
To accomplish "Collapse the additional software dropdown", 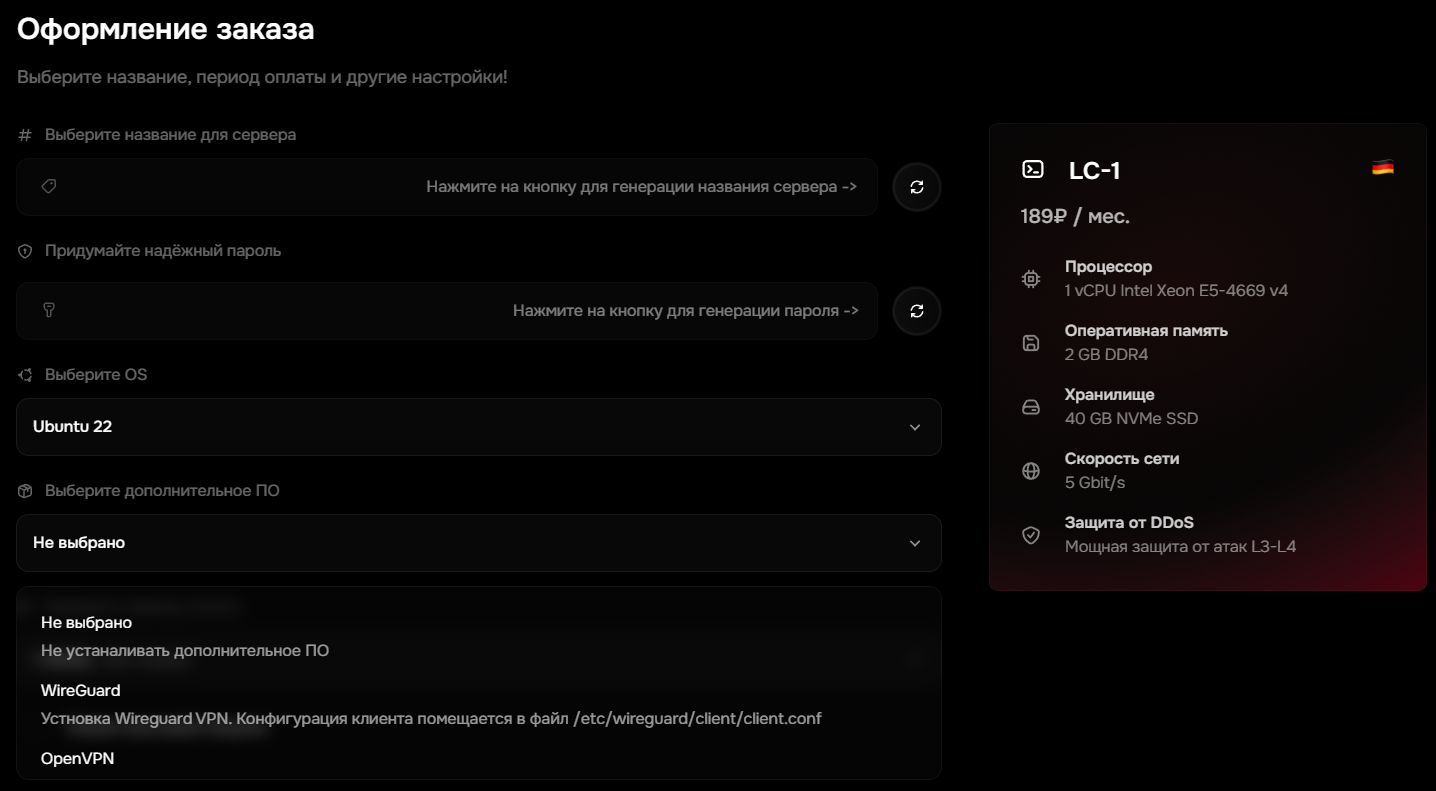I will [x=478, y=543].
